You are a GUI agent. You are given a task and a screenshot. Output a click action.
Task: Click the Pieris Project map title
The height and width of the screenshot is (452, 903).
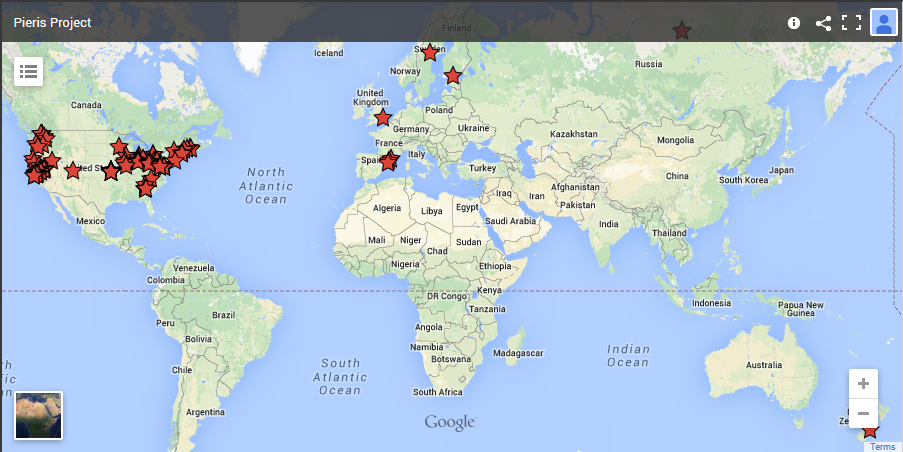(52, 23)
